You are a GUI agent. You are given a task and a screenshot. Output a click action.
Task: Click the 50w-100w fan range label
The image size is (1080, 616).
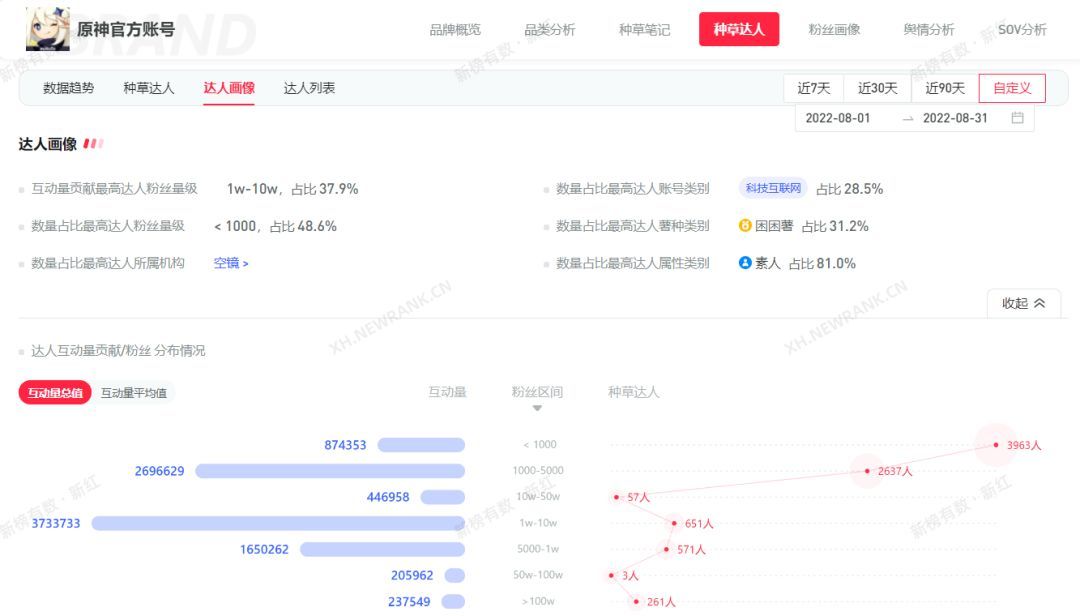(x=538, y=575)
